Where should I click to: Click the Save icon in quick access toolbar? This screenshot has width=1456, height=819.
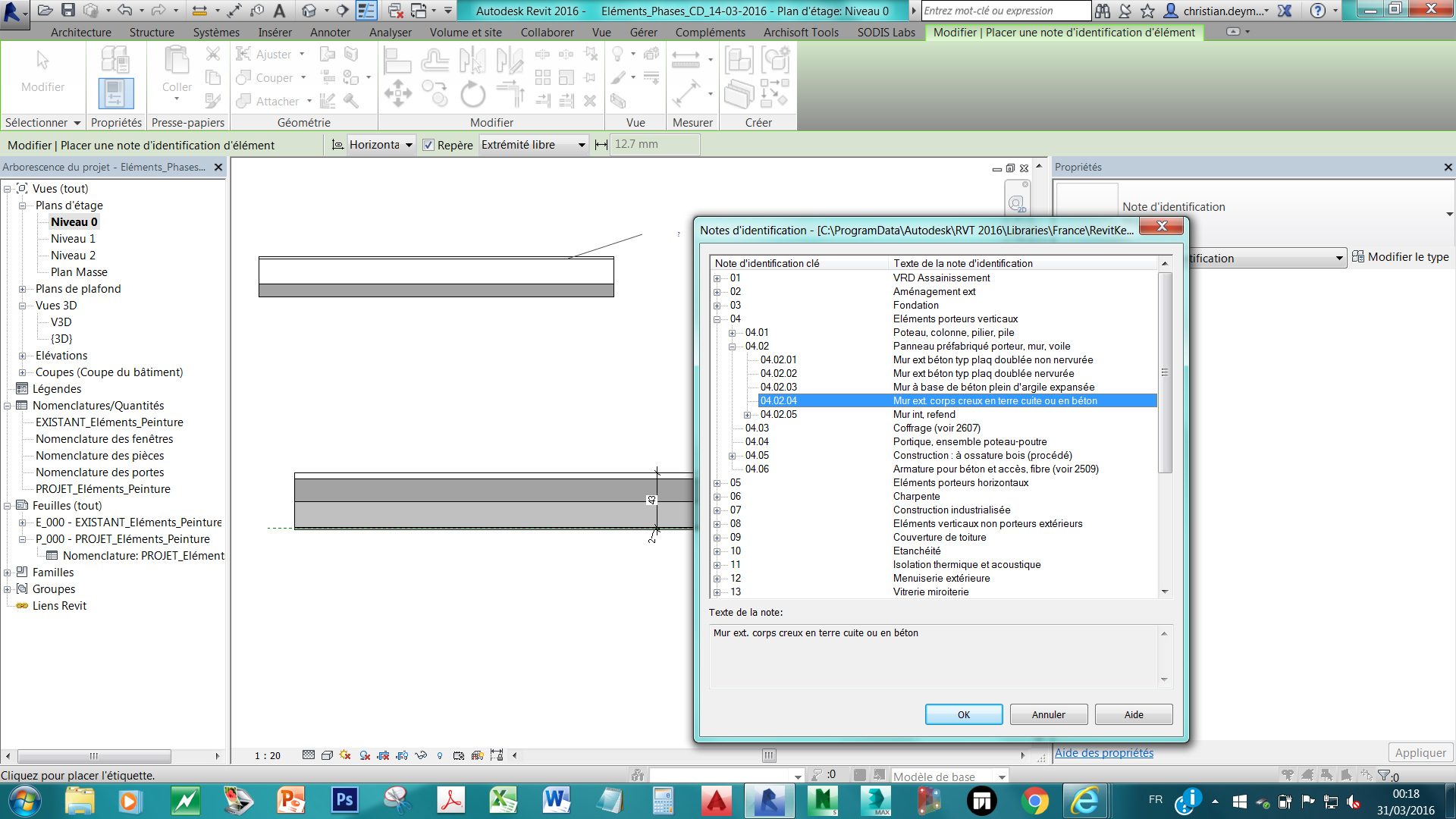click(x=68, y=11)
